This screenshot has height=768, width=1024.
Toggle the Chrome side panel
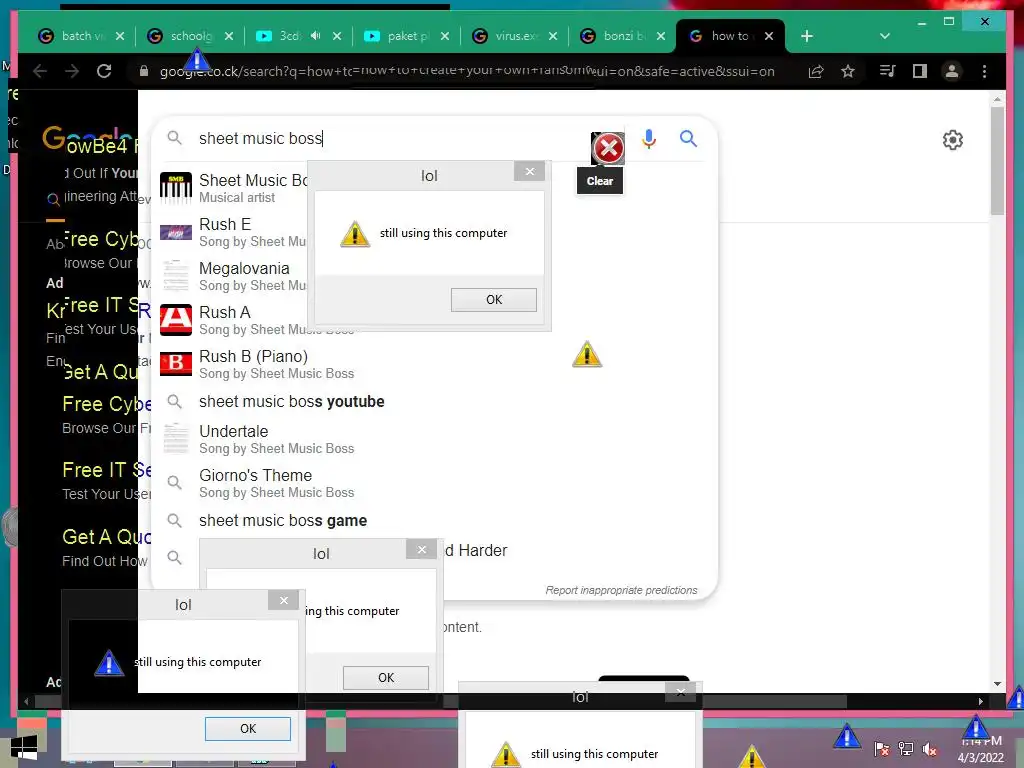920,71
